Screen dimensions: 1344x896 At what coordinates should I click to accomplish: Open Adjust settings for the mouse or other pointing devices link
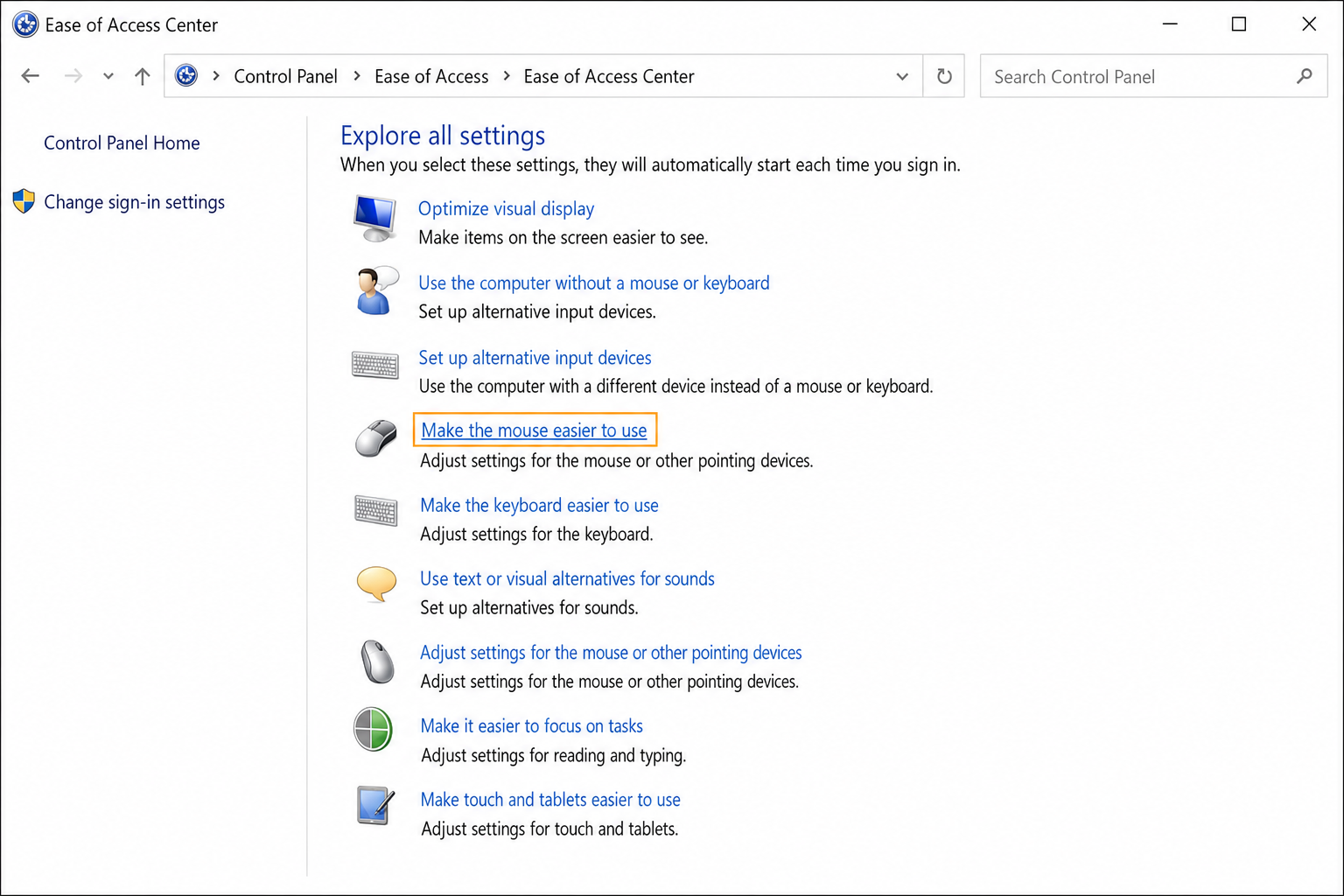(x=611, y=653)
